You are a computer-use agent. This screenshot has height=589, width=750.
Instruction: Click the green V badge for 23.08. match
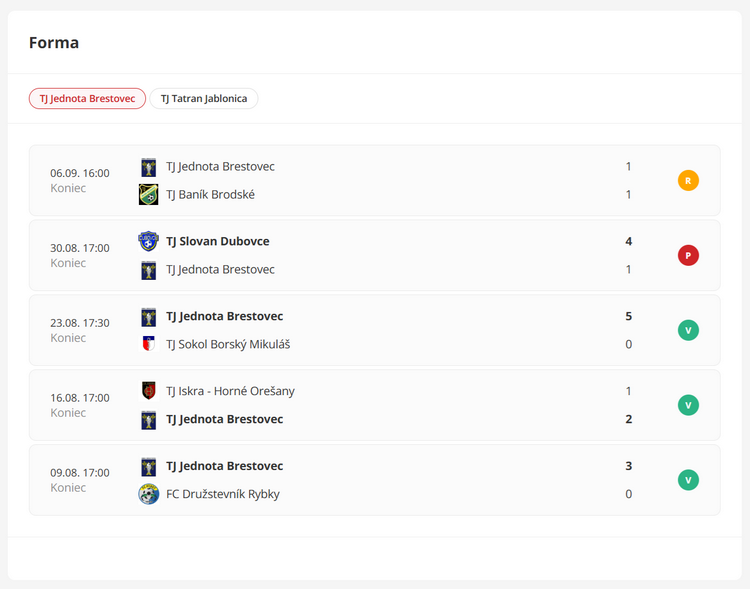pos(688,330)
